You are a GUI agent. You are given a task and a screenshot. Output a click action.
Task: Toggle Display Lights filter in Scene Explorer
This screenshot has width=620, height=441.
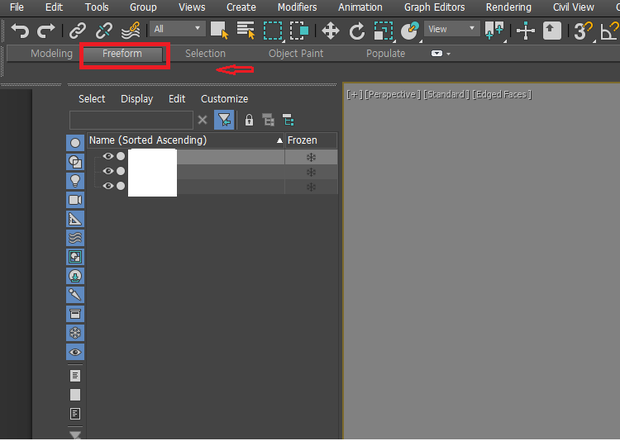(75, 180)
